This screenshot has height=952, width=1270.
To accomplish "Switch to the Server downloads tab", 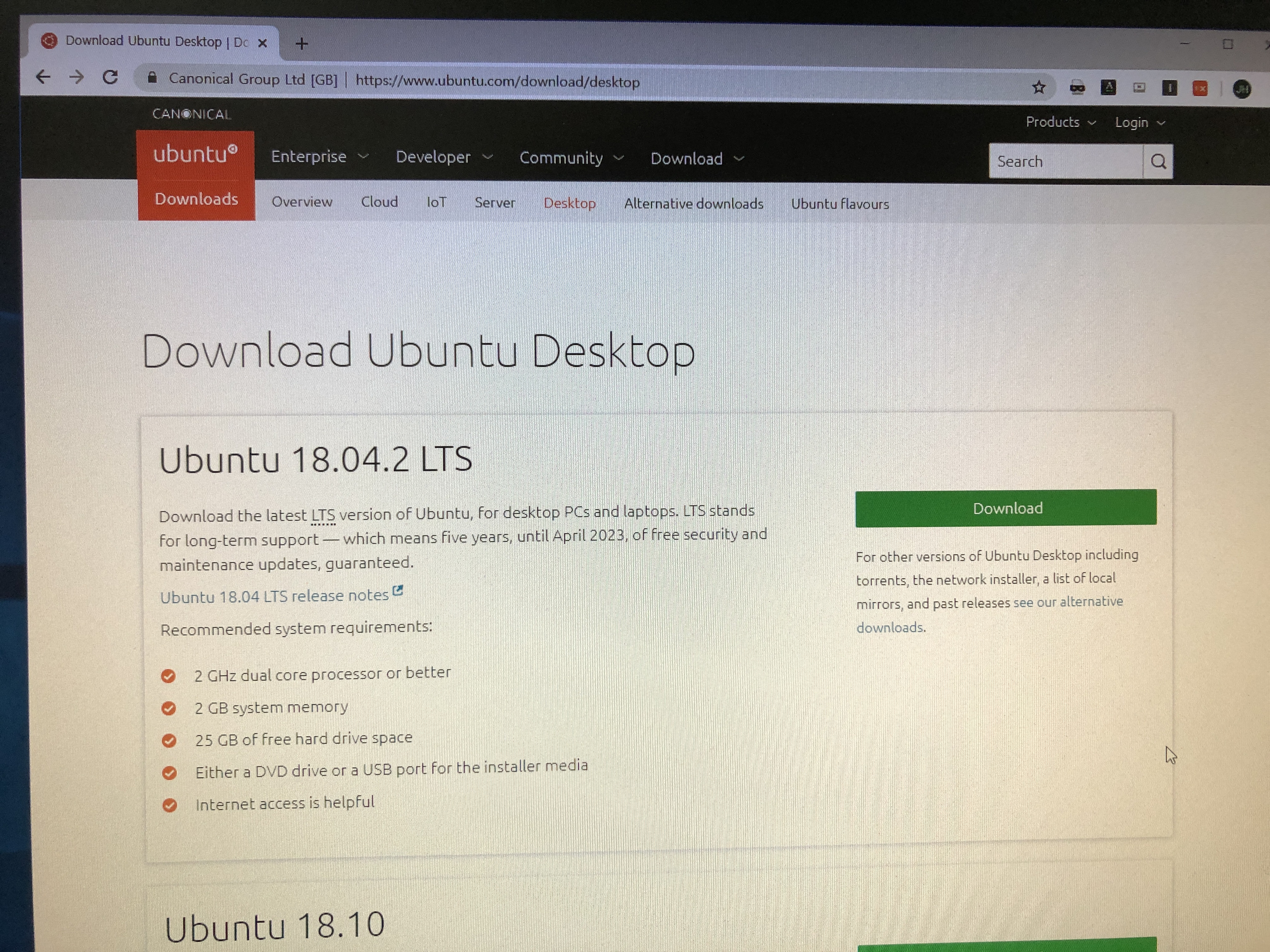I will 494,202.
